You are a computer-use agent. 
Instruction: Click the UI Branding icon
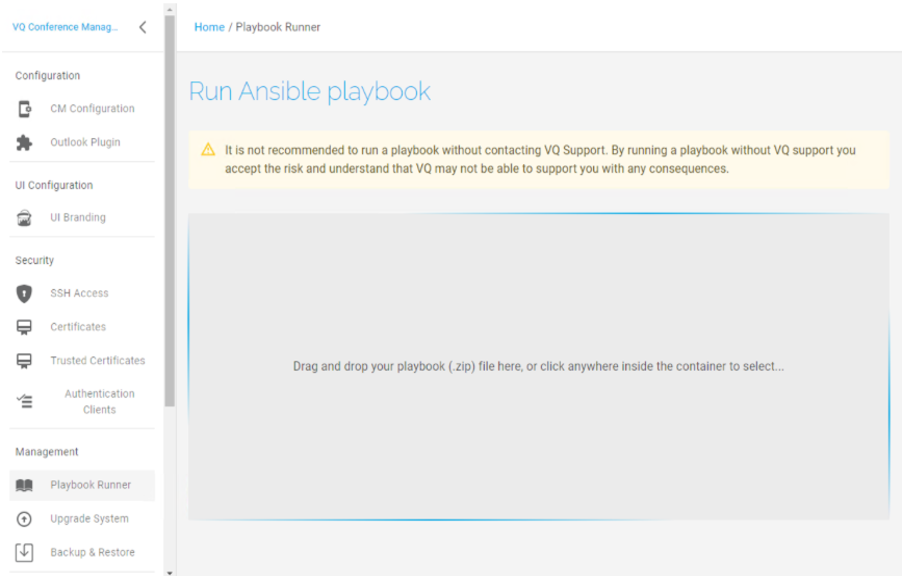[24, 218]
